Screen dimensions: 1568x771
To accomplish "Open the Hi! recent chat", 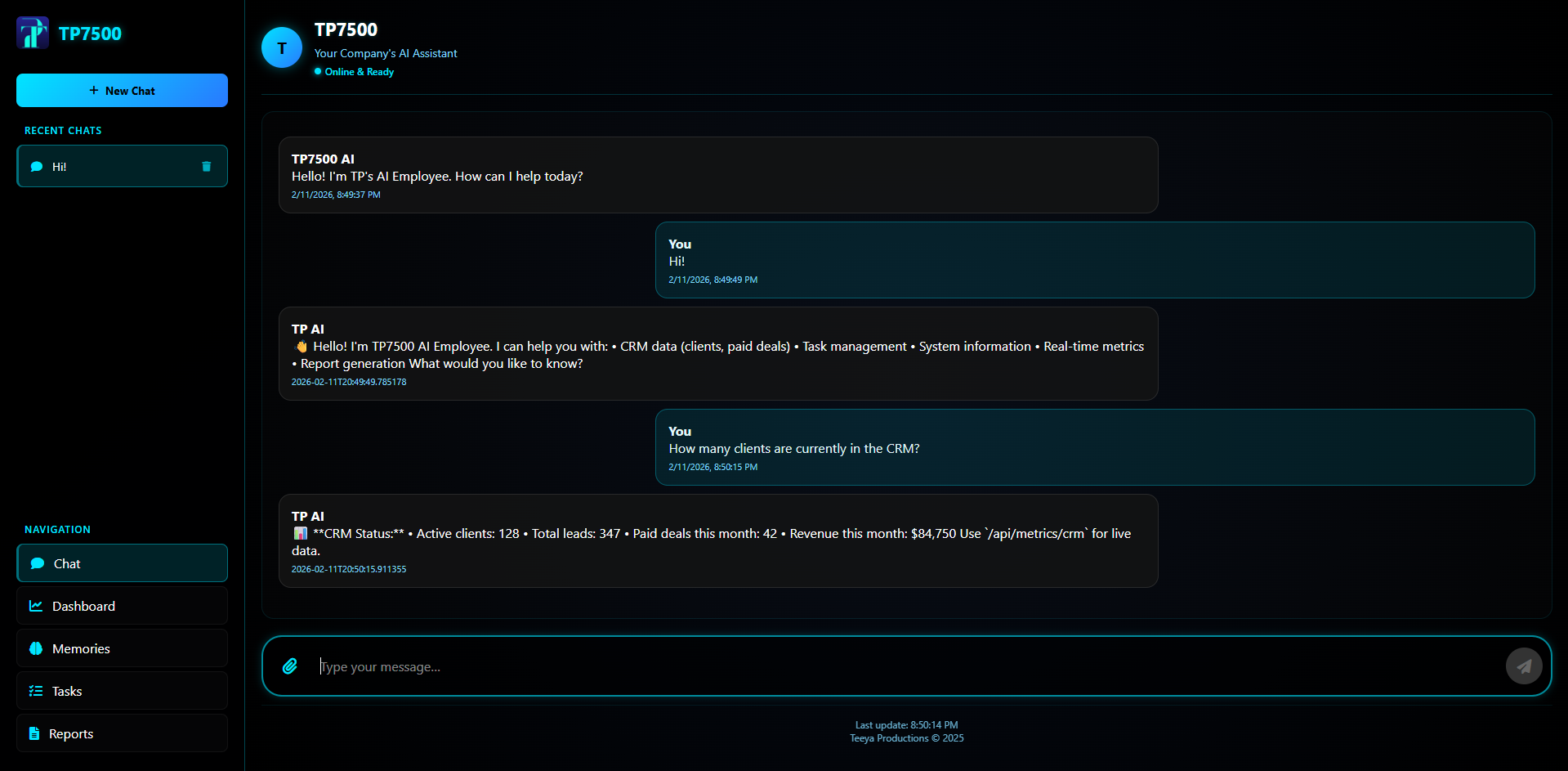I will (x=114, y=167).
